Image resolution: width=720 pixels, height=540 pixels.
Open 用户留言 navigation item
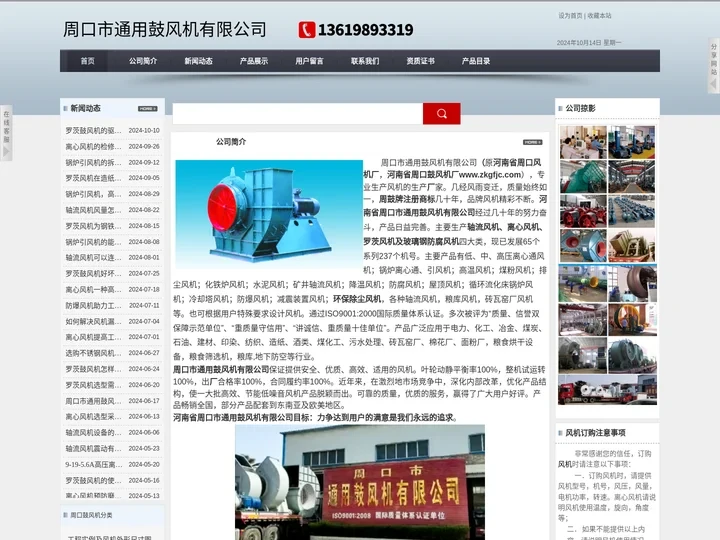click(309, 61)
